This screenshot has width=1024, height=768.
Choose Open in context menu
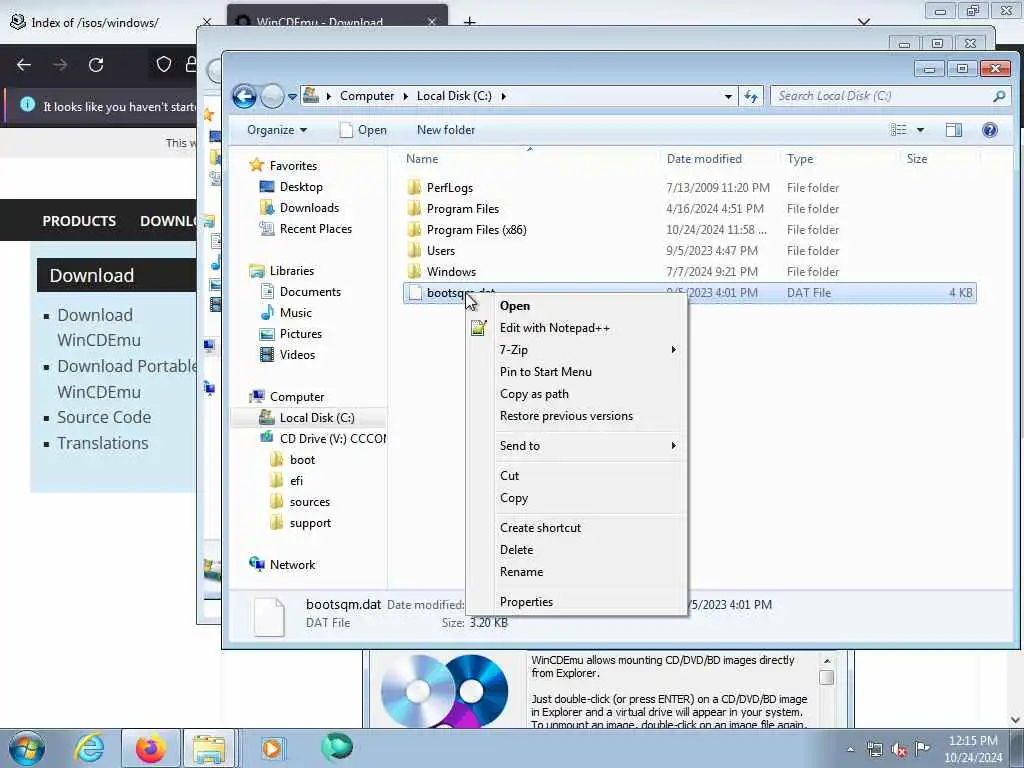[x=577, y=306]
